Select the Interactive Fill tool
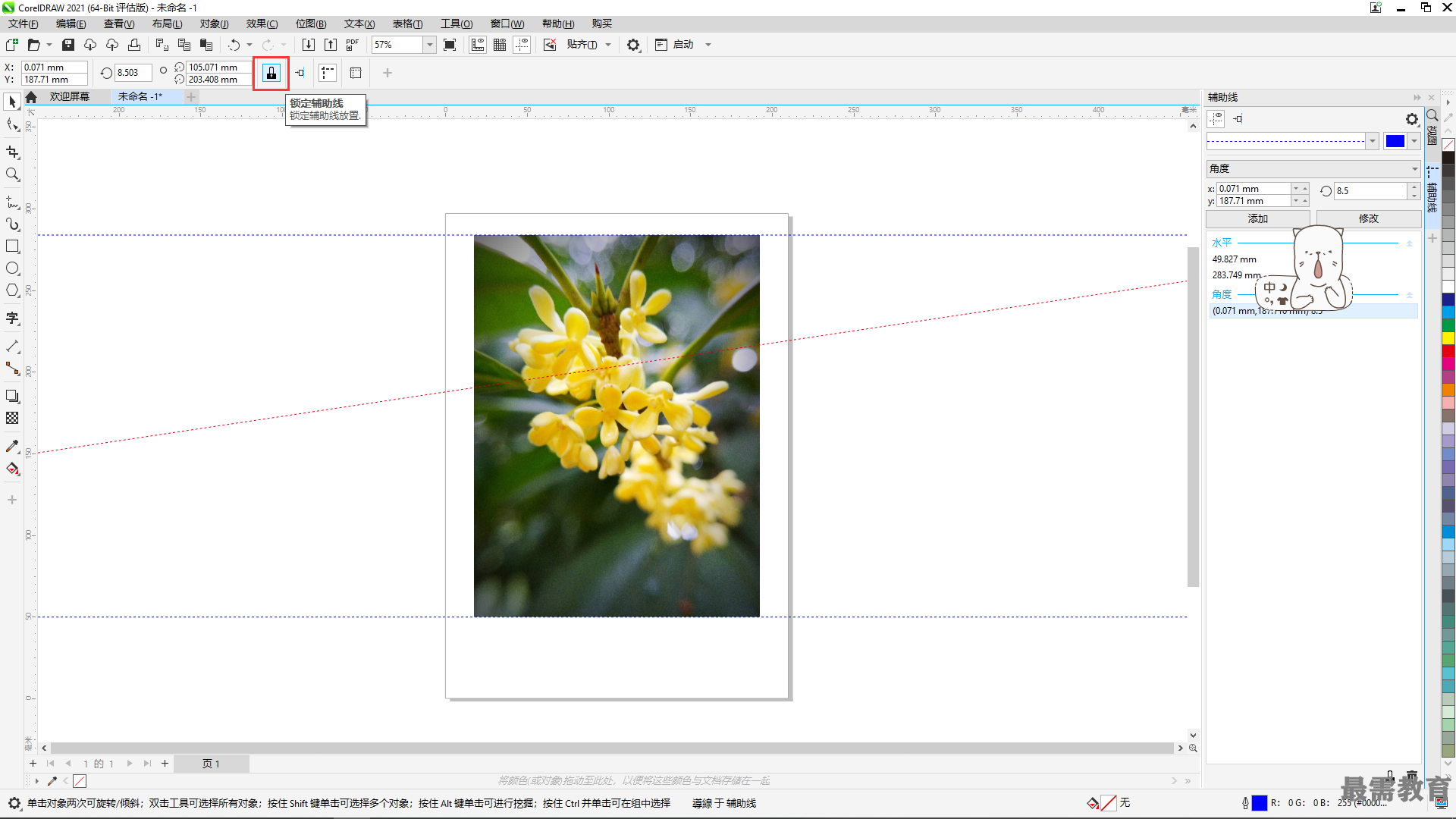This screenshot has height=819, width=1456. (x=12, y=469)
